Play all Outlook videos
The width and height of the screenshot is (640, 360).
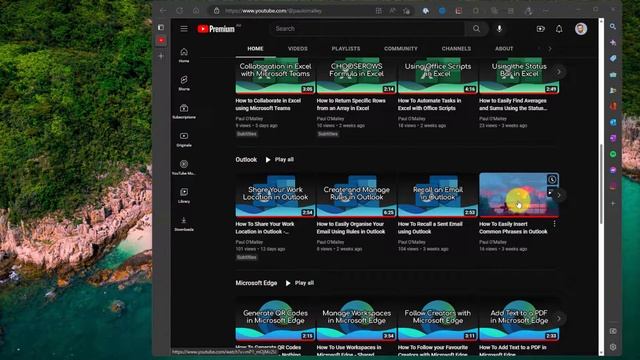tap(280, 160)
